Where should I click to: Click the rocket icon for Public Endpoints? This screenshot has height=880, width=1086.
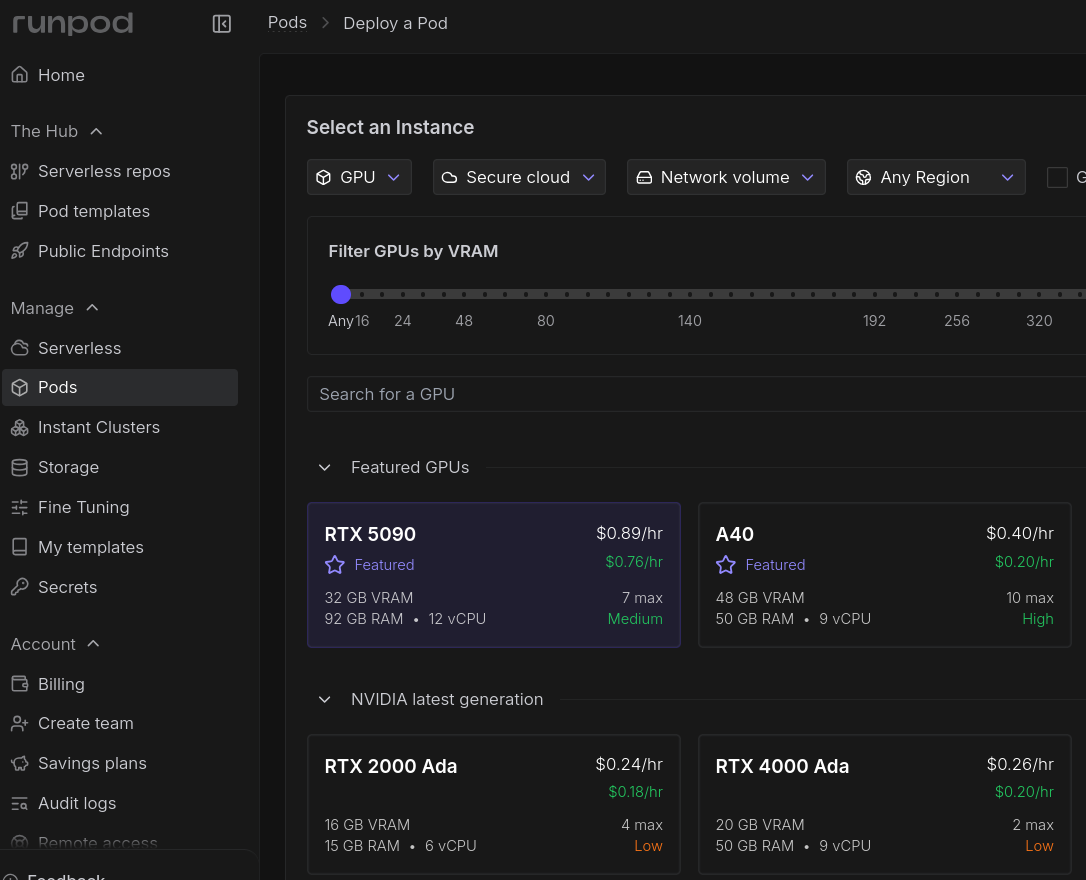pos(19,251)
